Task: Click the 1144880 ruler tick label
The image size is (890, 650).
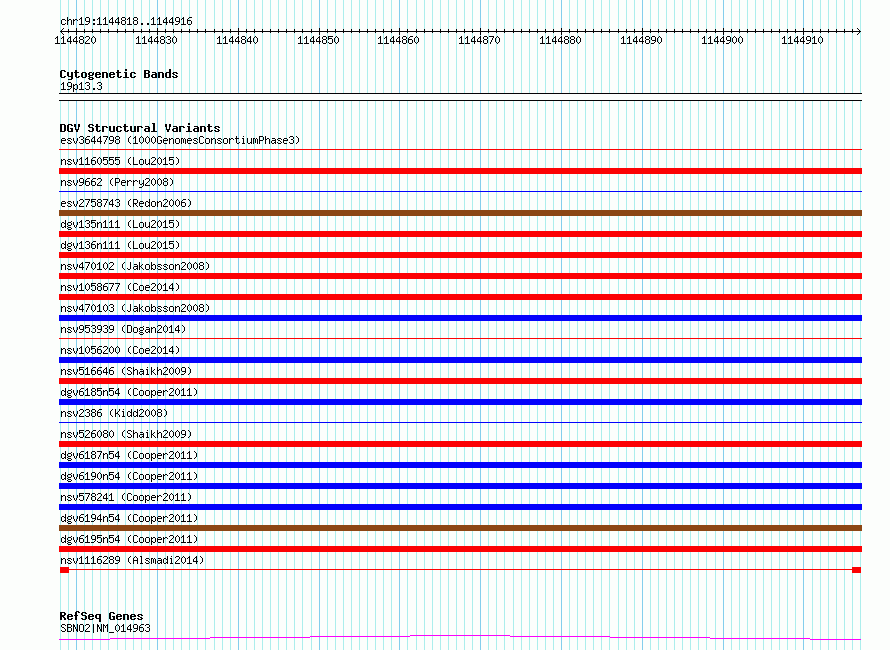Action: coord(560,40)
